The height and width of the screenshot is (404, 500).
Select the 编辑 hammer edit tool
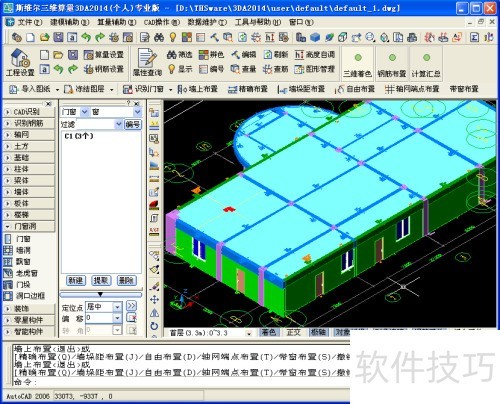(244, 55)
